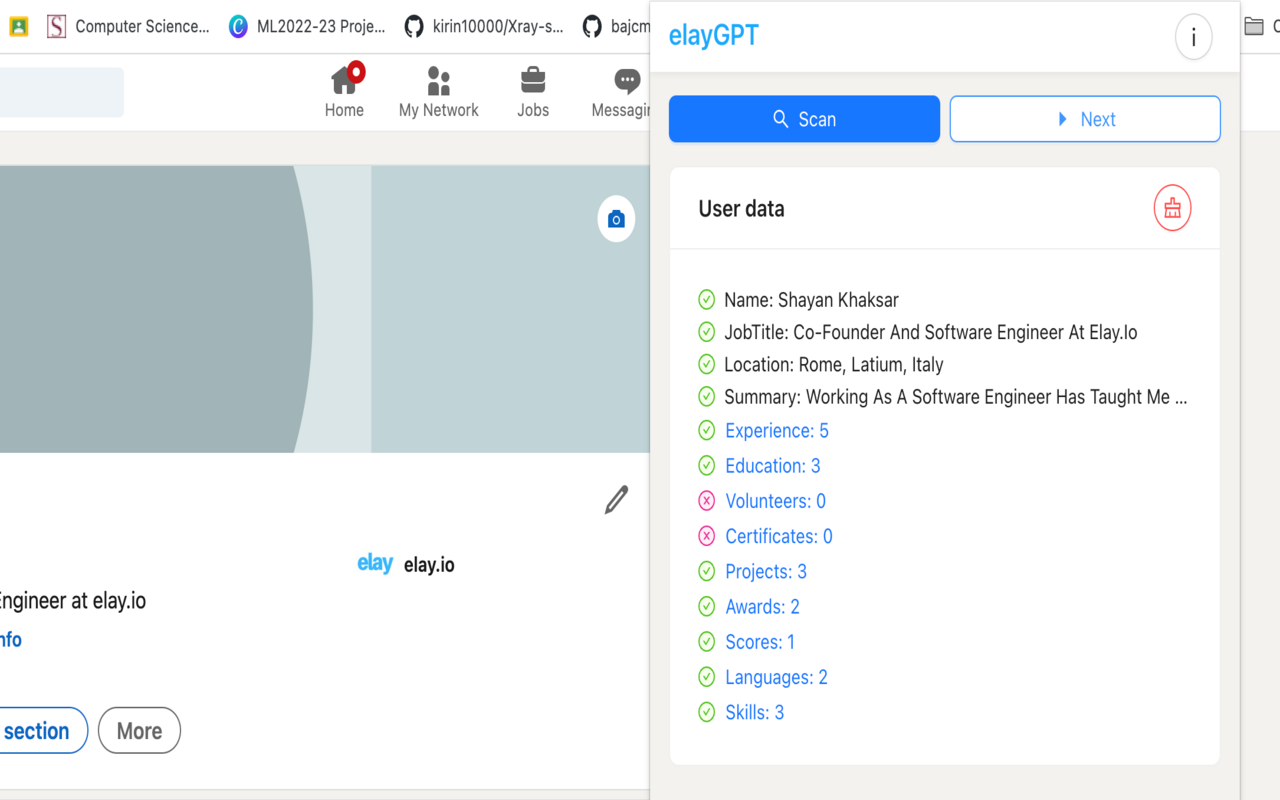Open the kirin10000/Xray GitHub bookmark
The image size is (1280, 800).
(x=484, y=27)
